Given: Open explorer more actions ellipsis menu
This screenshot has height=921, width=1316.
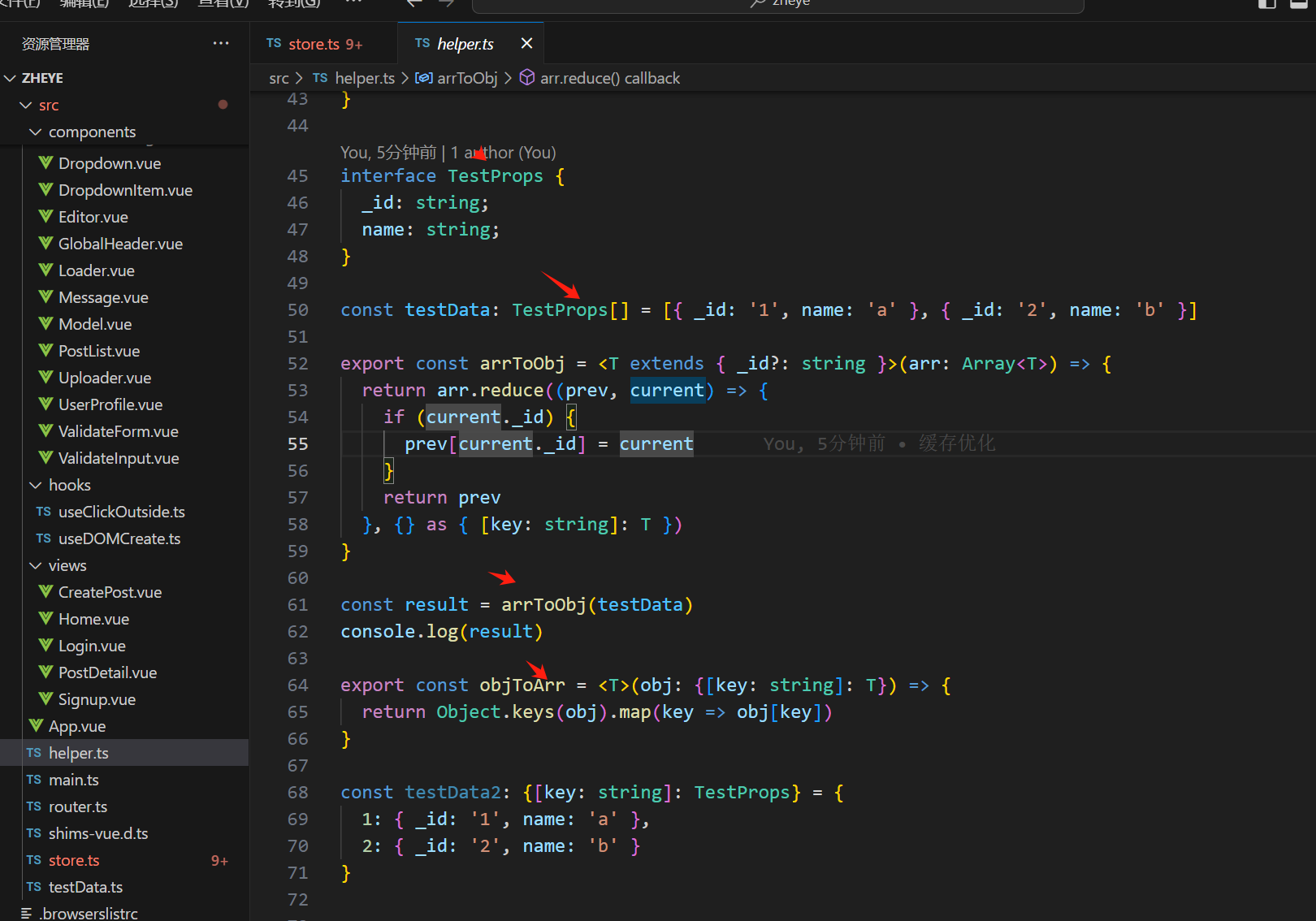Looking at the screenshot, I should pyautogui.click(x=221, y=43).
